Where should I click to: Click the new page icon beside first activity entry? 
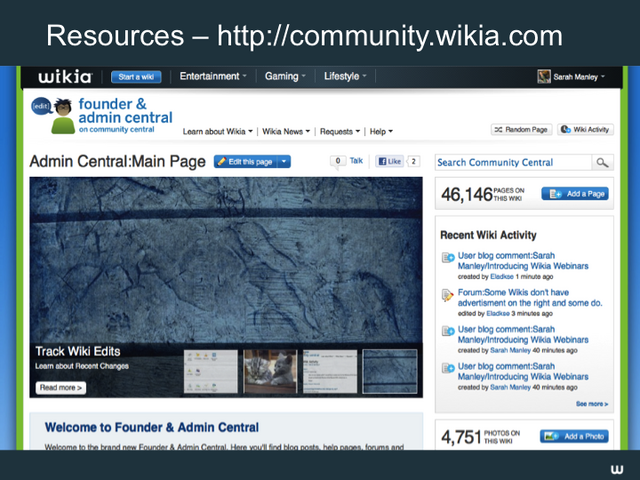[x=448, y=258]
